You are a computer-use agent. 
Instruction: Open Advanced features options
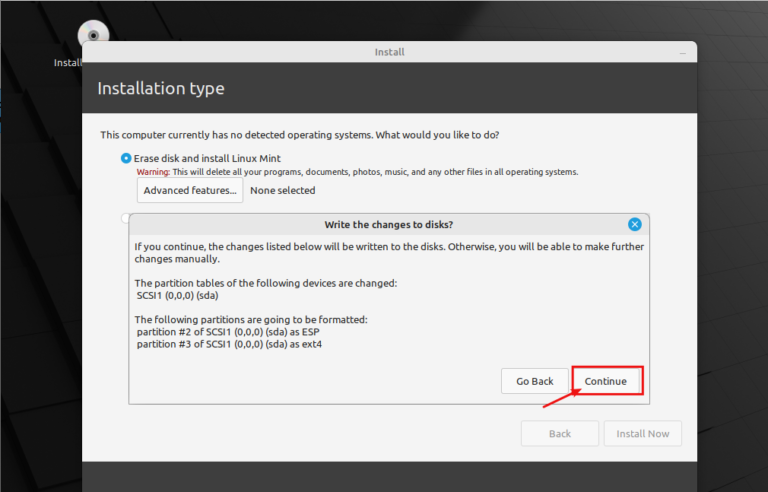[x=190, y=190]
